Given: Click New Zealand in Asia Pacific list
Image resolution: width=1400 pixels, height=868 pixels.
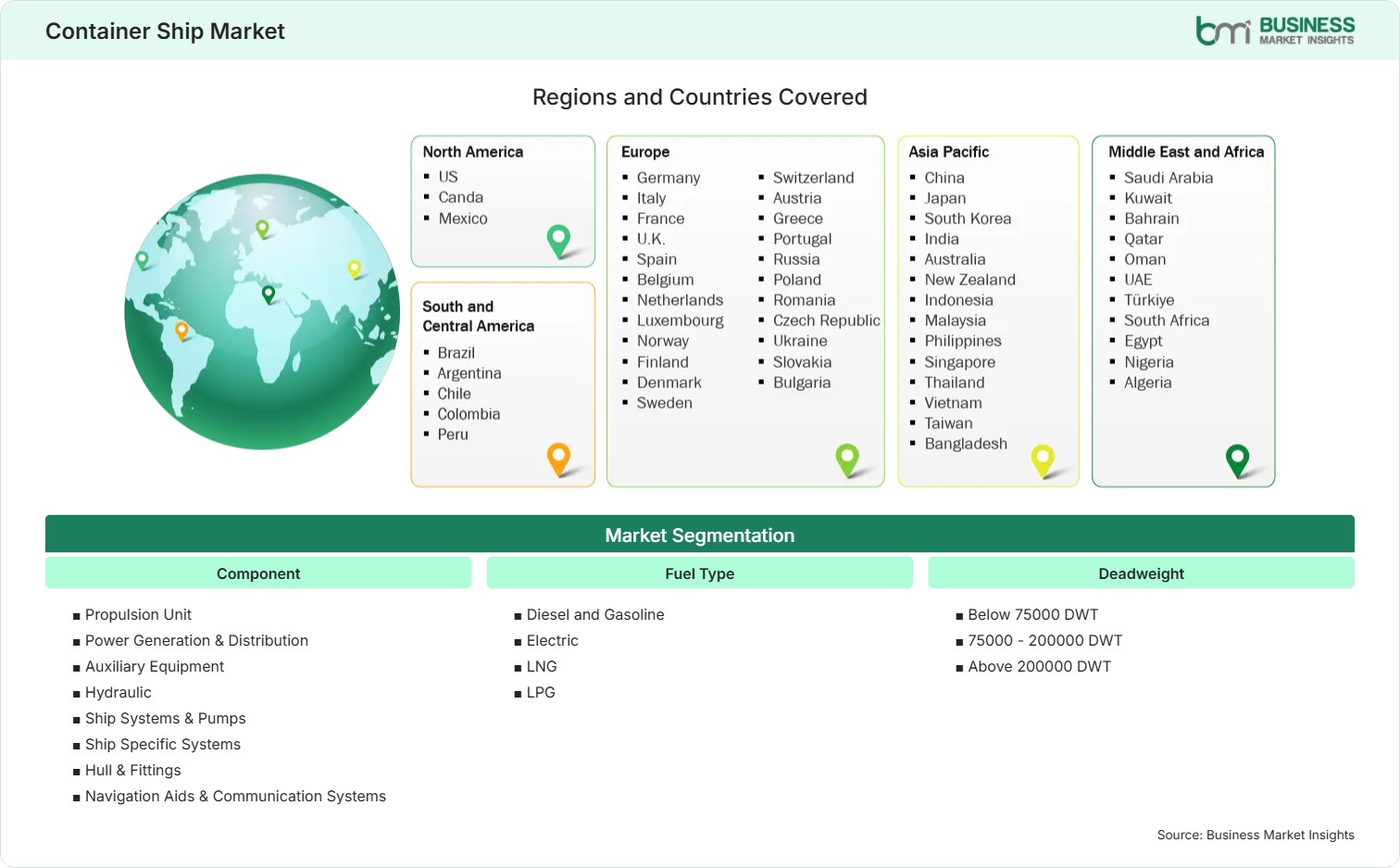Looking at the screenshot, I should [x=970, y=280].
